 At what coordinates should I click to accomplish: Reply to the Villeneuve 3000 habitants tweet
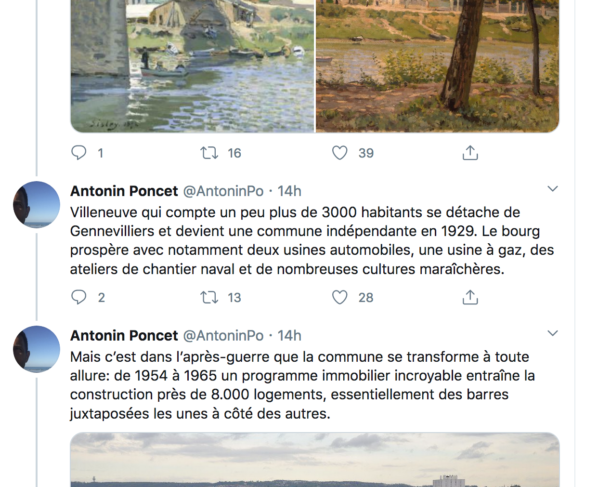79,297
